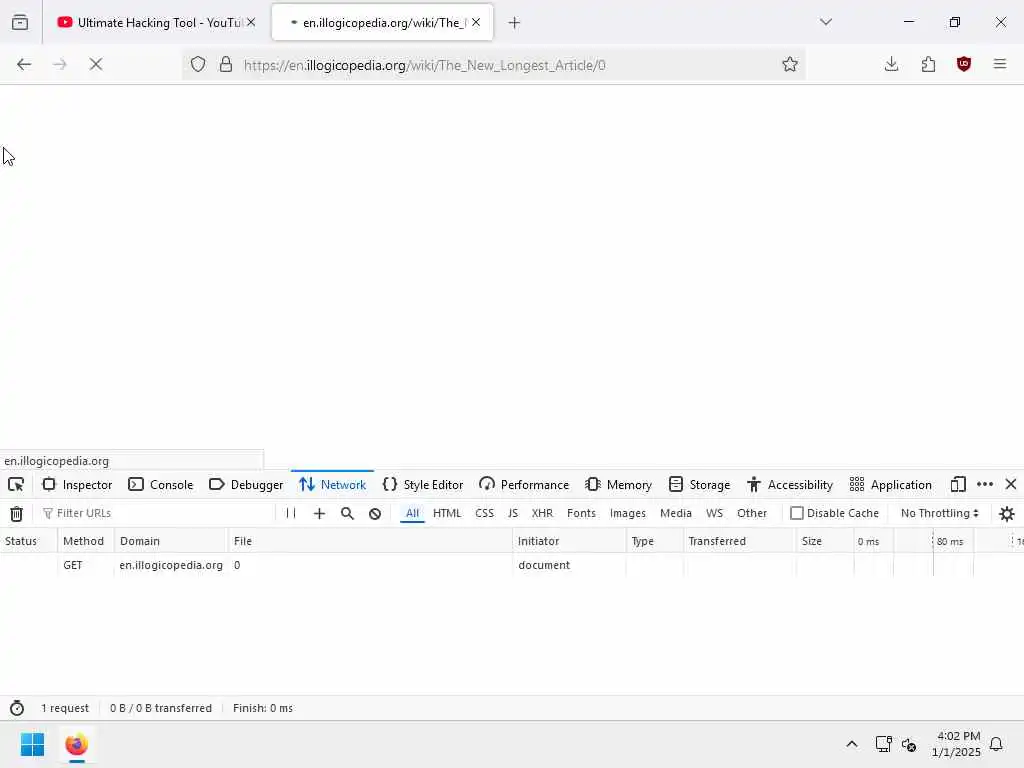The image size is (1024, 768).
Task: Sort by File column header
Action: (370, 541)
